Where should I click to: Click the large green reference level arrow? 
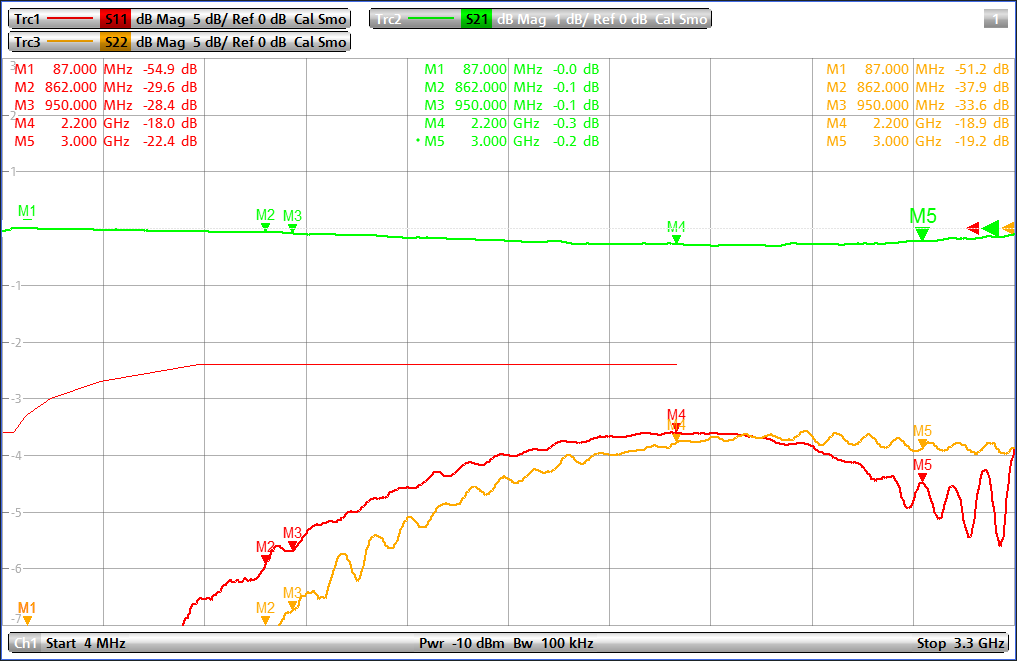(x=990, y=229)
